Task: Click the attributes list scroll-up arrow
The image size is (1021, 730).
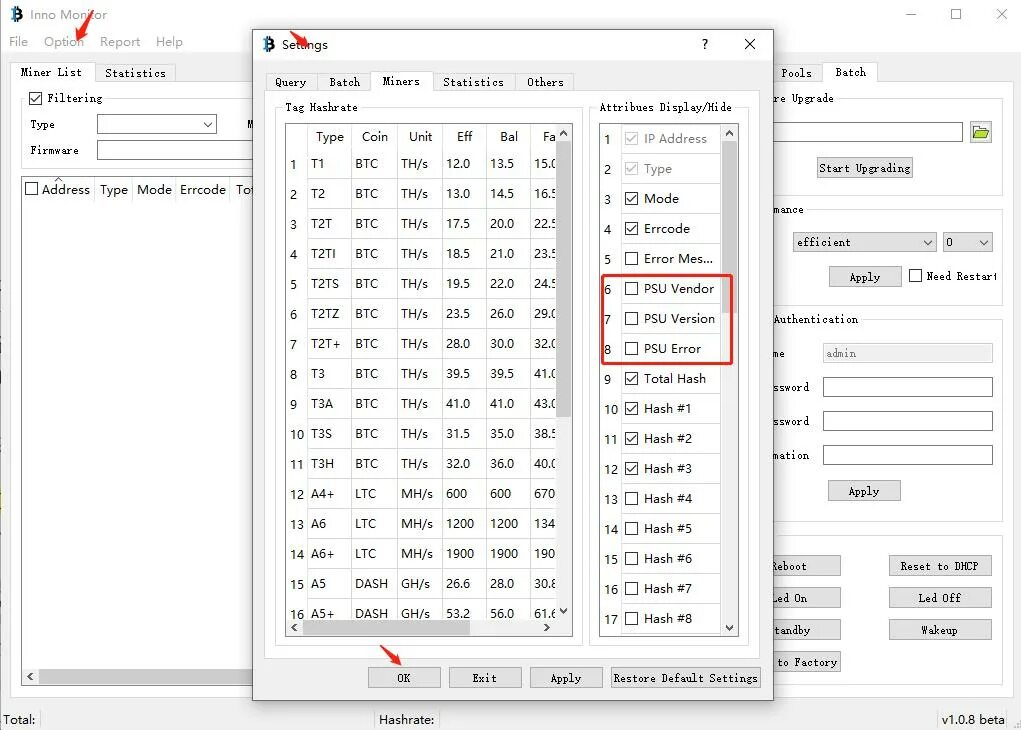Action: click(x=729, y=133)
